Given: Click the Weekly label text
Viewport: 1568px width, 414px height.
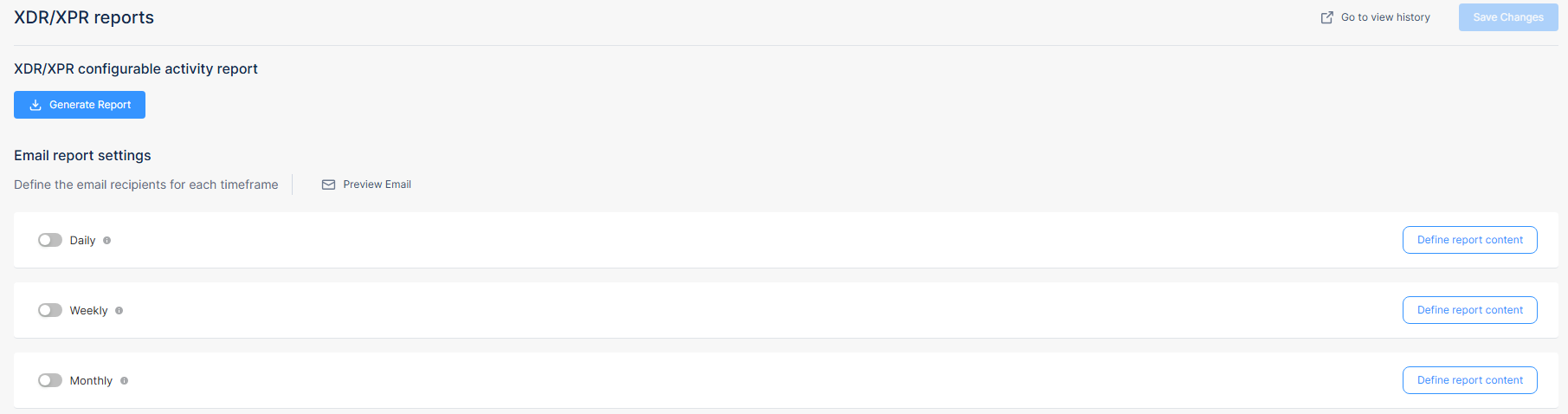Looking at the screenshot, I should coord(88,311).
